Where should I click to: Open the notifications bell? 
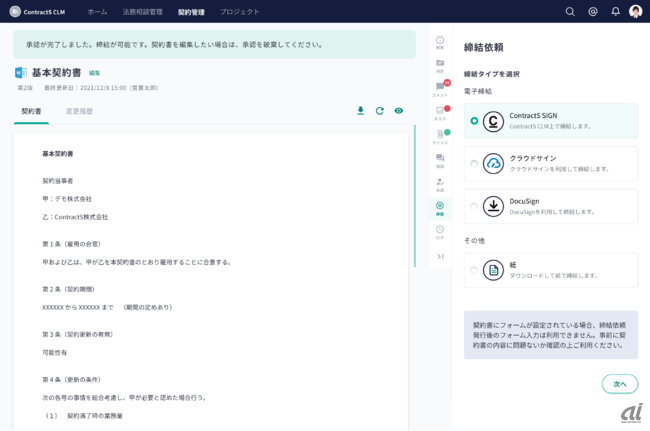(616, 12)
